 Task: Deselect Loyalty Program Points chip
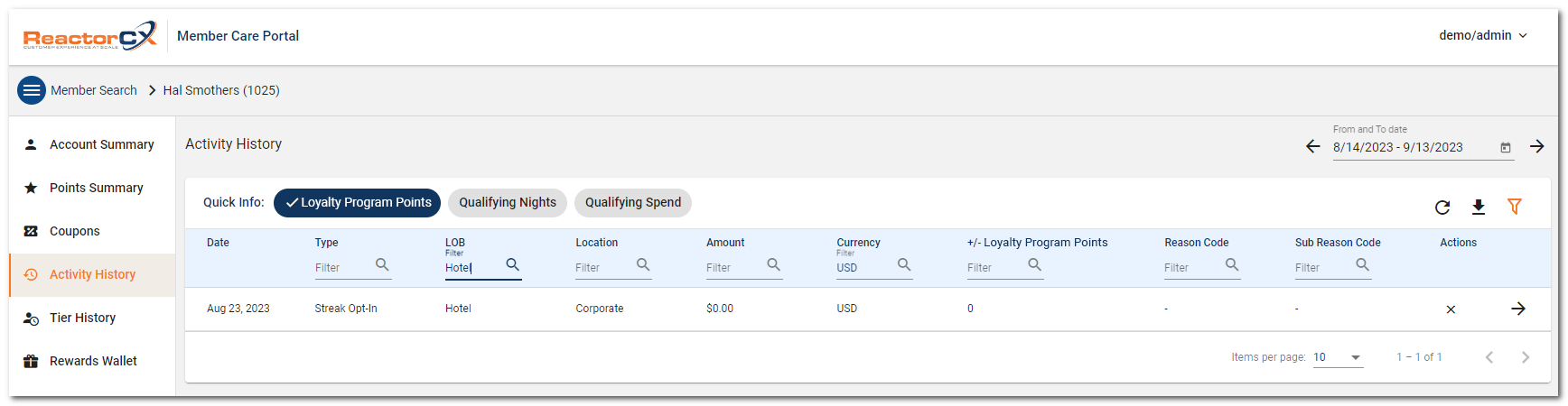[357, 203]
